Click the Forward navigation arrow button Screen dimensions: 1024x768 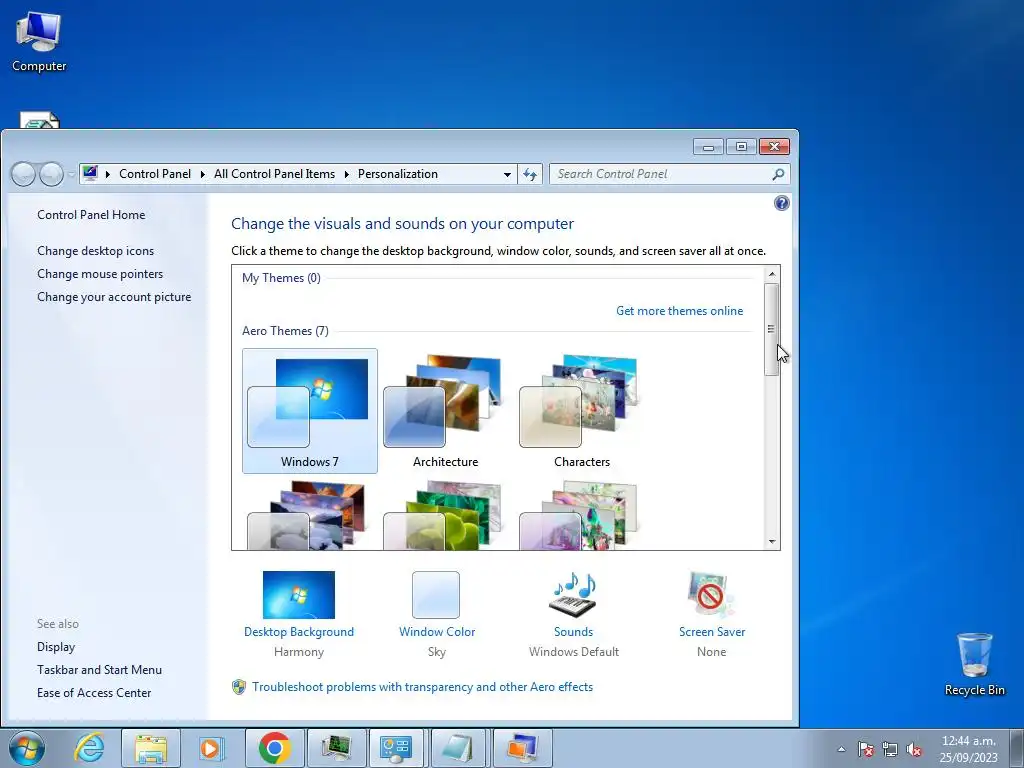(x=52, y=174)
